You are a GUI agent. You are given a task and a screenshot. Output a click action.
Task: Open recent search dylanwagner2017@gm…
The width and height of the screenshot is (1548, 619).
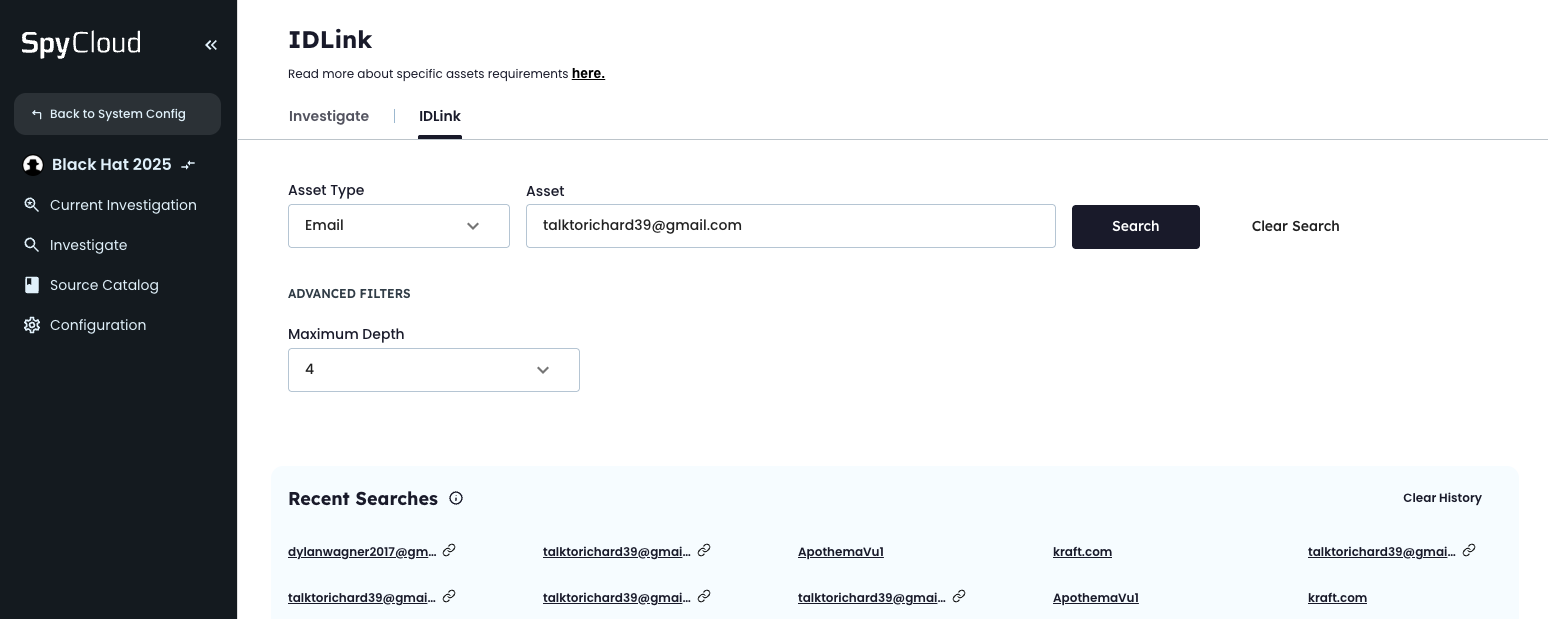362,552
